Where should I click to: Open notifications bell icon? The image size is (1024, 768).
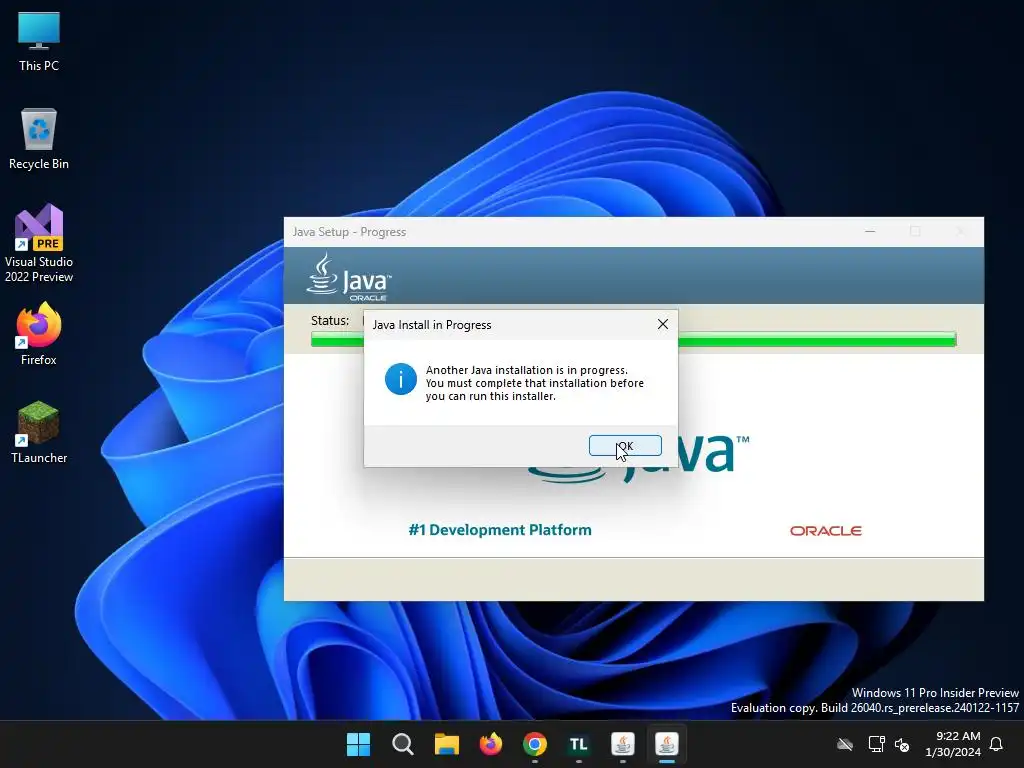(996, 744)
